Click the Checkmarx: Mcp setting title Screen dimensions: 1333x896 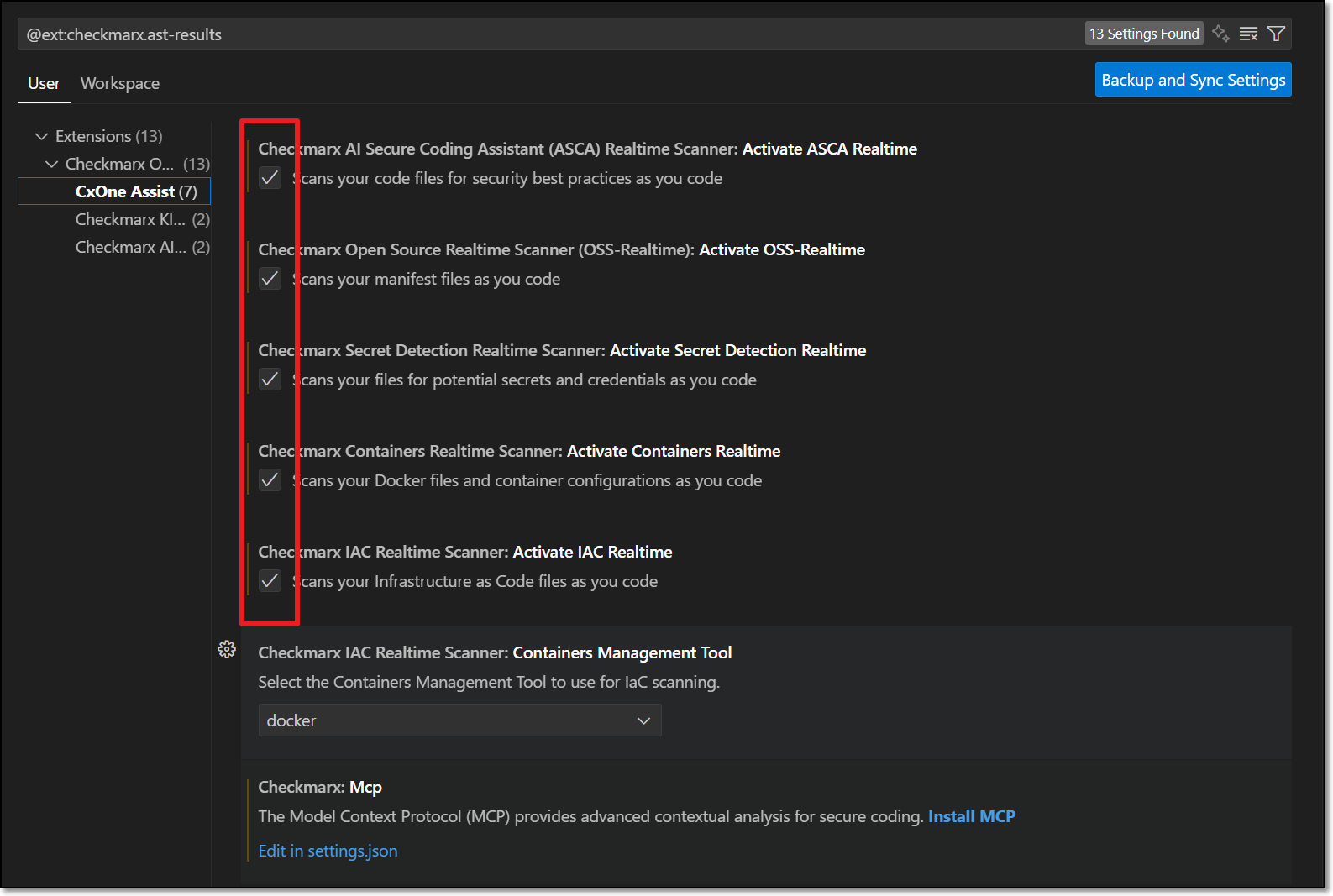pos(320,787)
